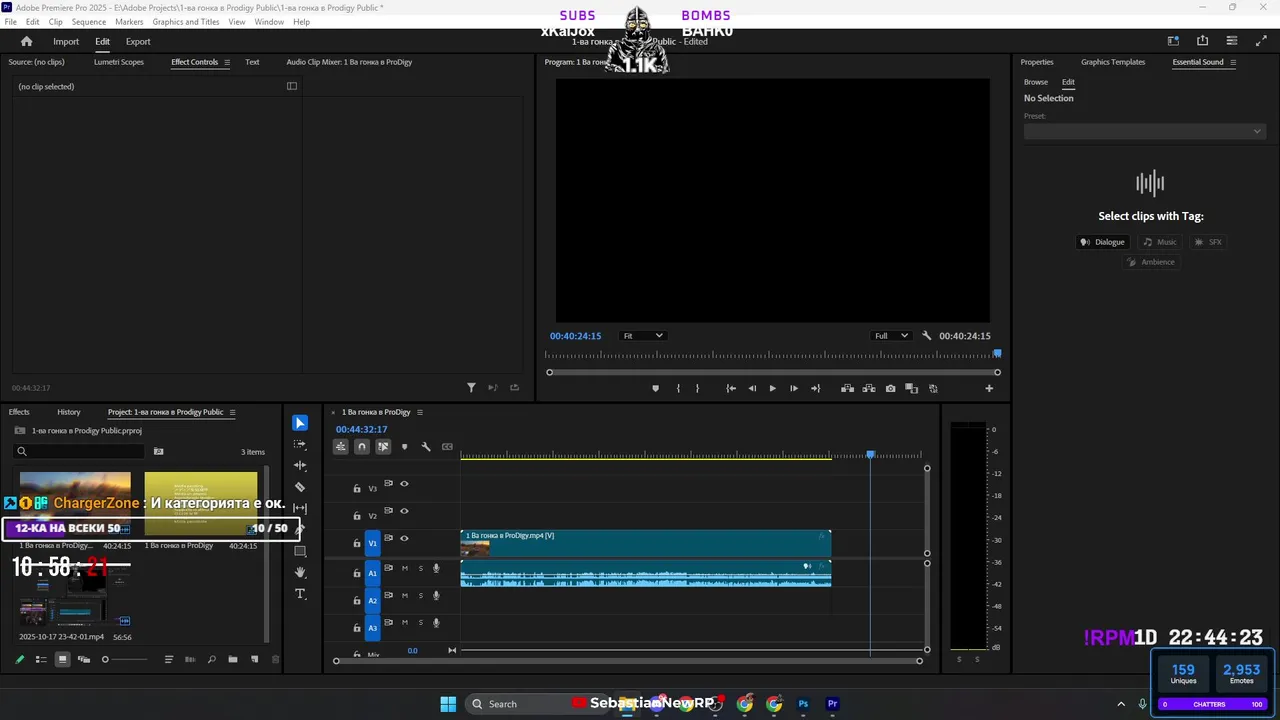This screenshot has width=1280, height=720.
Task: Open the Project panel hamburger menu
Action: click(x=233, y=412)
